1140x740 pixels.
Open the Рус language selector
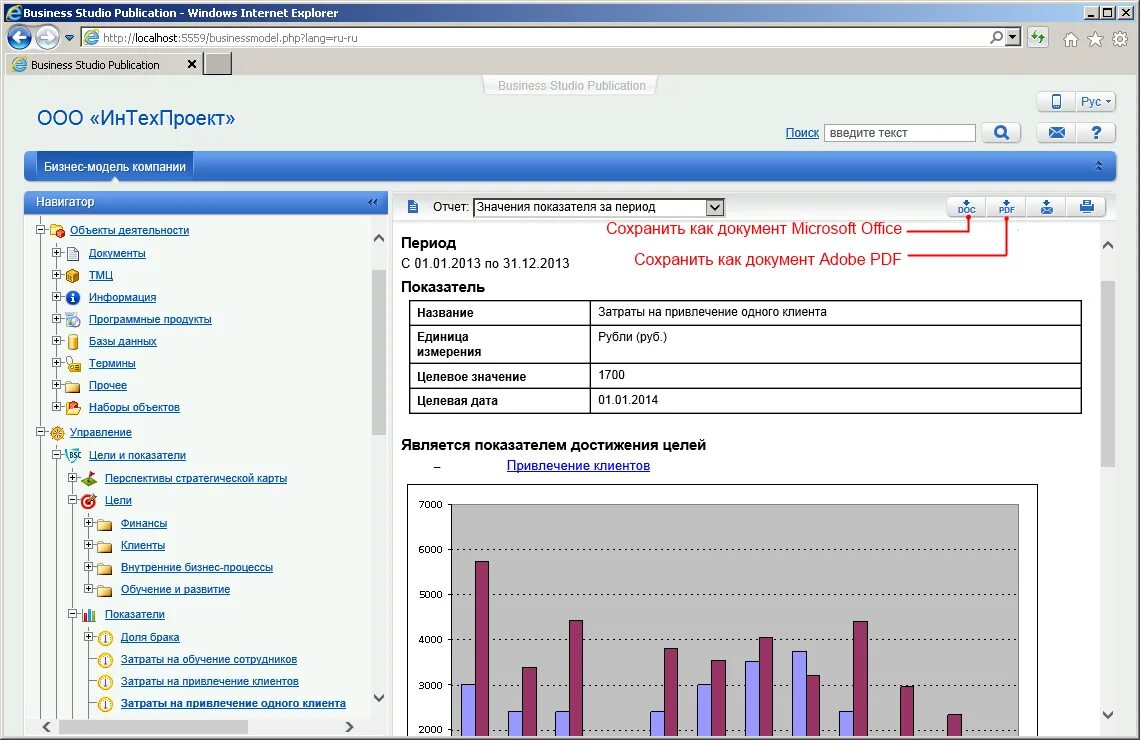click(x=1094, y=101)
